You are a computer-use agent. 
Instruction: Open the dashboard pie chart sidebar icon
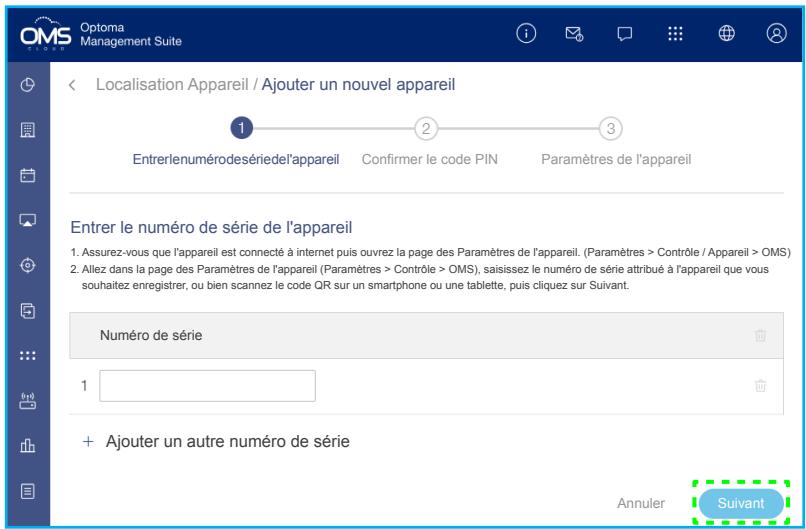[28, 85]
